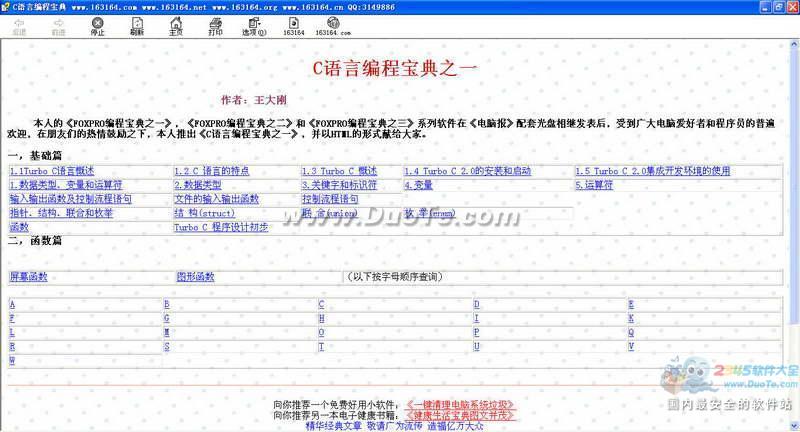Open function index letter I
The width and height of the screenshot is (800, 432).
pos(477,319)
